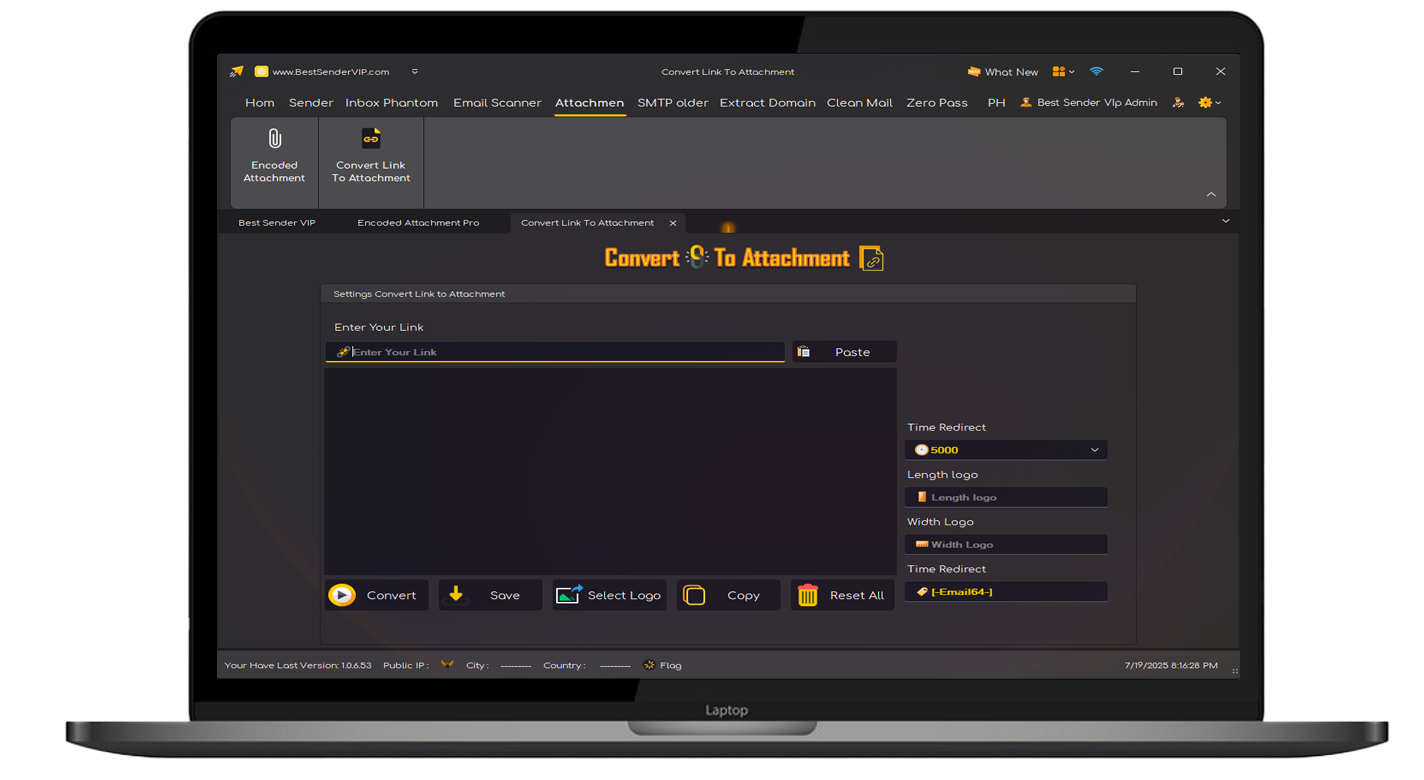Switch to Encoded Attachment Pro document tab
Screen dimensions: 1424x780
click(x=418, y=223)
